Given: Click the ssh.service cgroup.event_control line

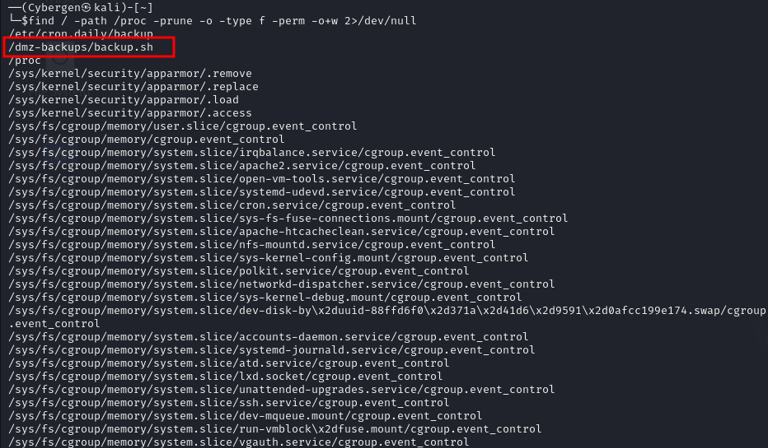Looking at the screenshot, I should [229, 403].
